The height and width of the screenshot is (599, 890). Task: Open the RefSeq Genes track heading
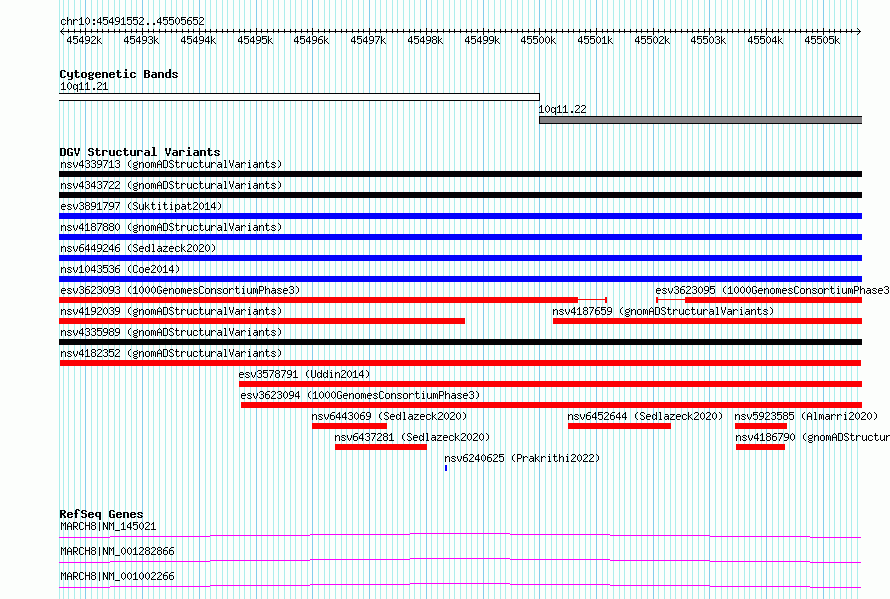coord(101,514)
